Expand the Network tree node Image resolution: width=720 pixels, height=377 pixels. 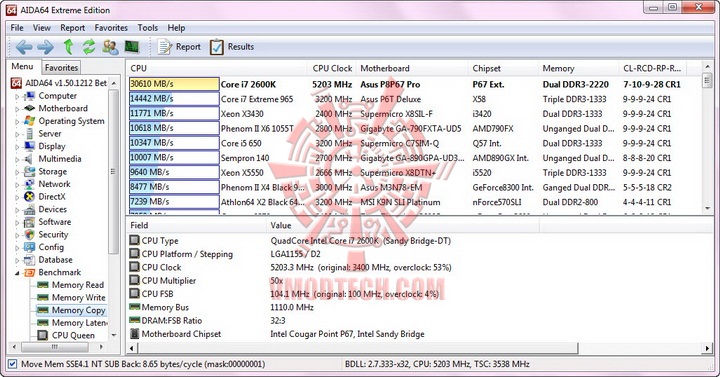(x=17, y=185)
